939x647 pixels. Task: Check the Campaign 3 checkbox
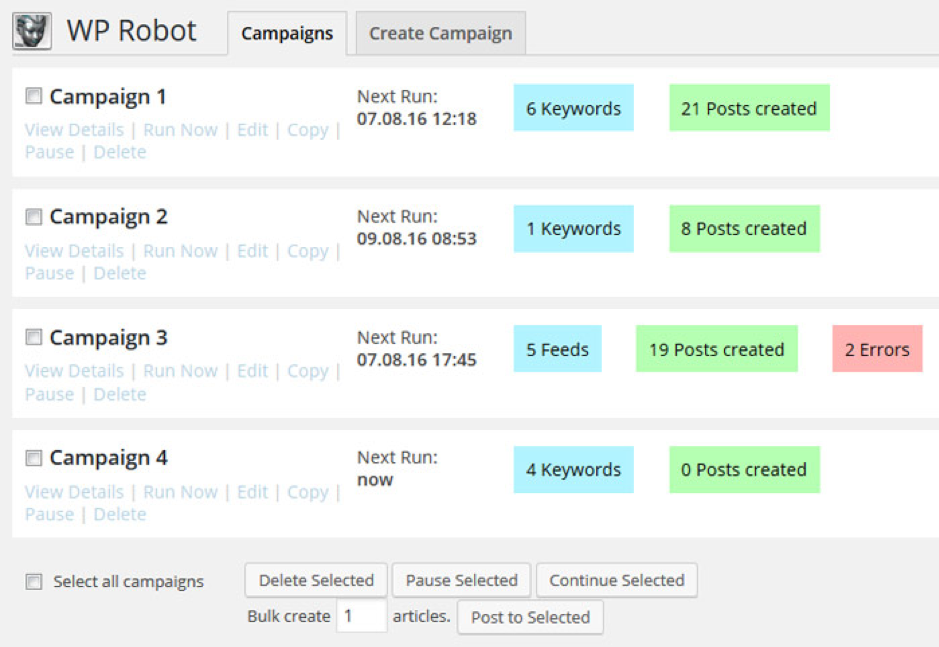(x=33, y=338)
